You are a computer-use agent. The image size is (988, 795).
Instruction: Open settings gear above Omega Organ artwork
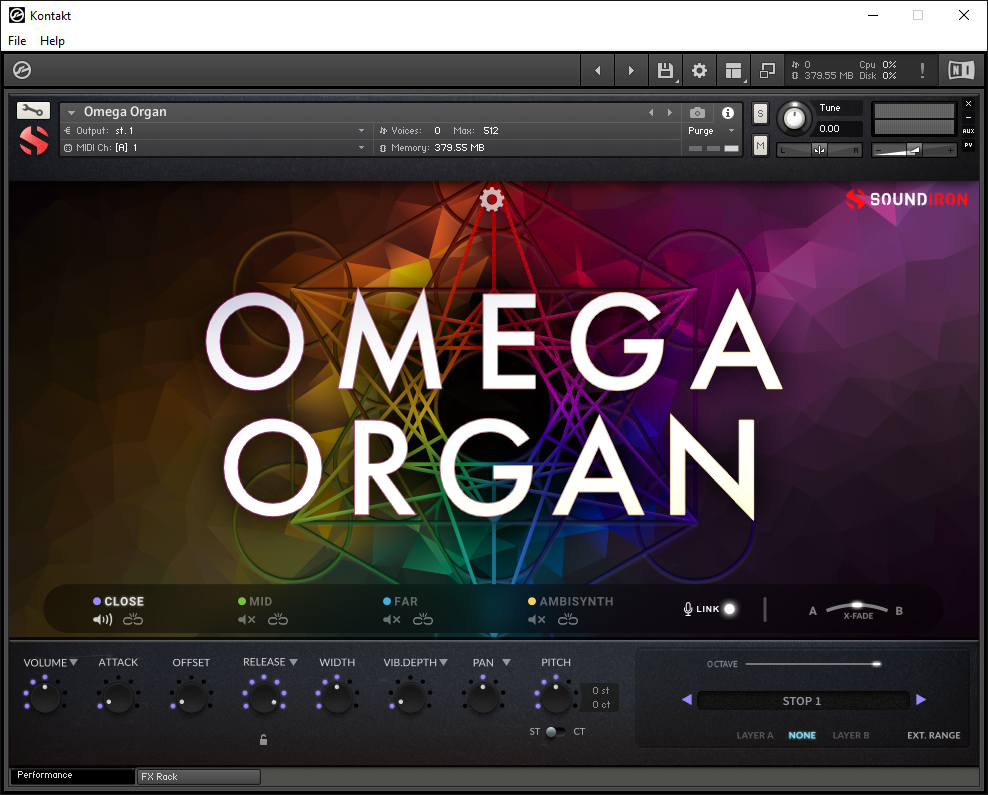tap(492, 200)
